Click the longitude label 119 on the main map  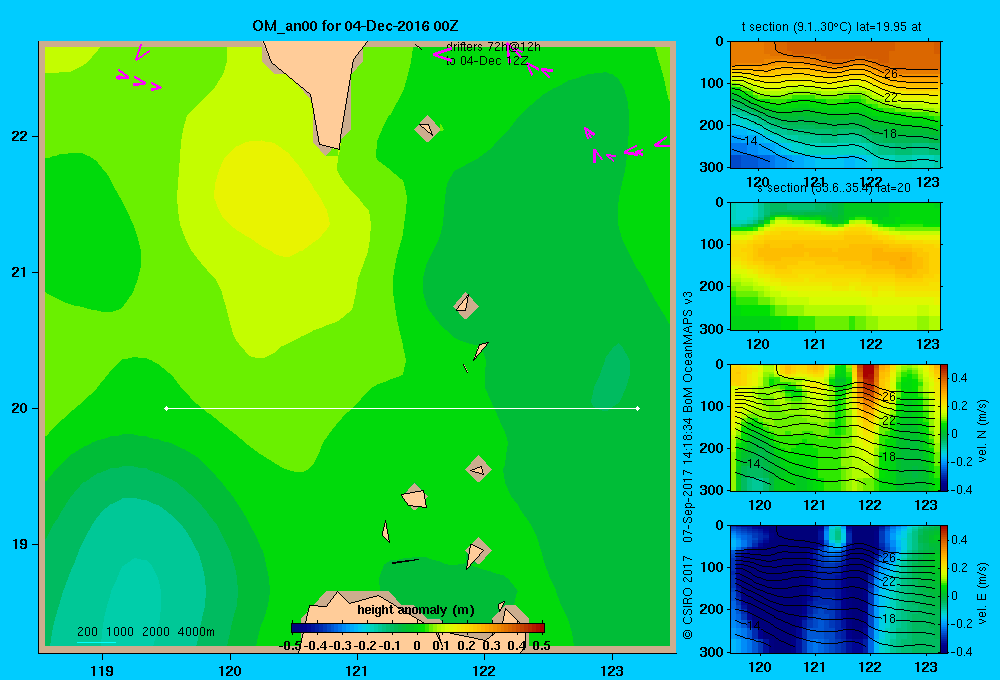click(102, 670)
